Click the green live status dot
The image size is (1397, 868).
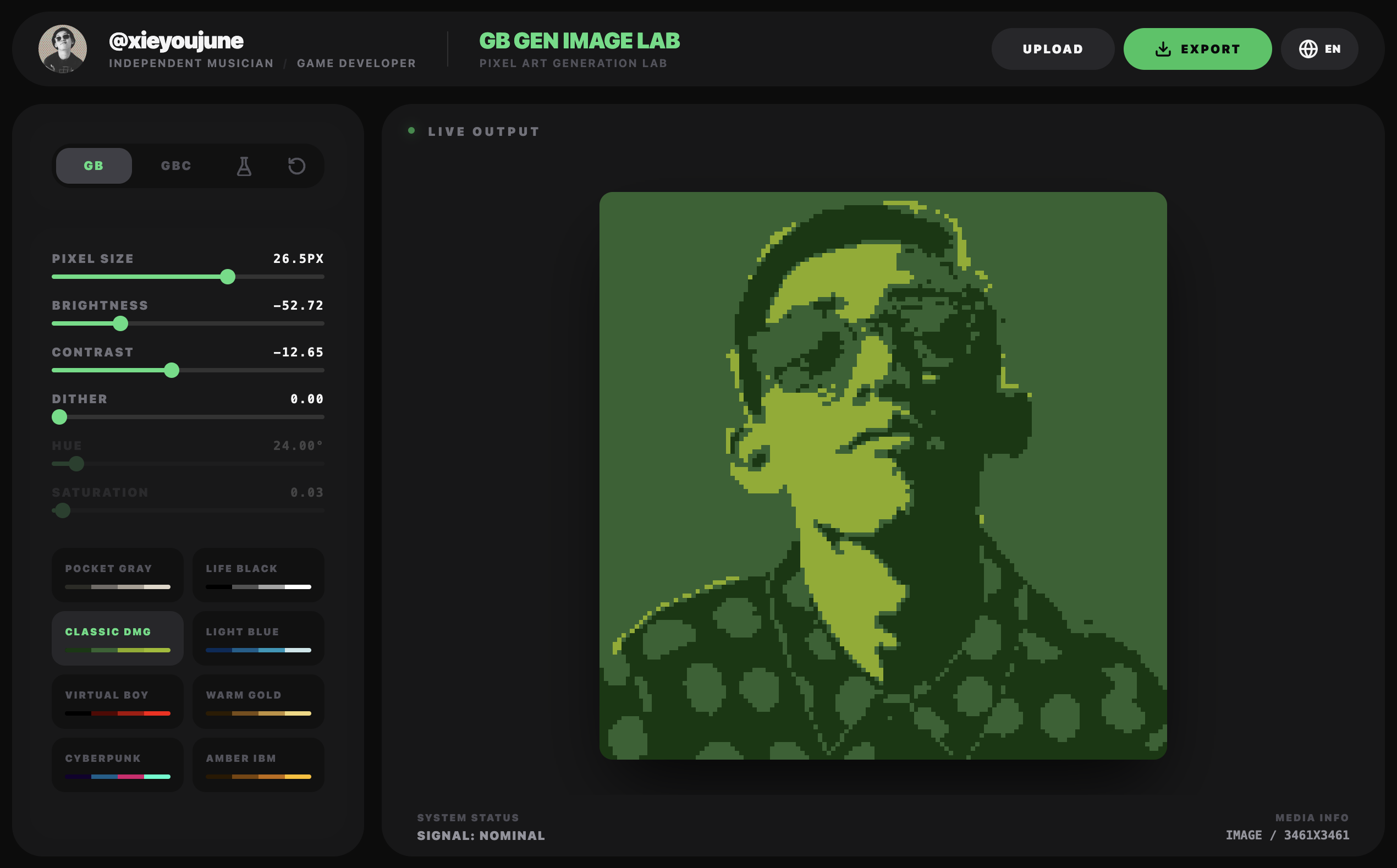click(x=411, y=131)
